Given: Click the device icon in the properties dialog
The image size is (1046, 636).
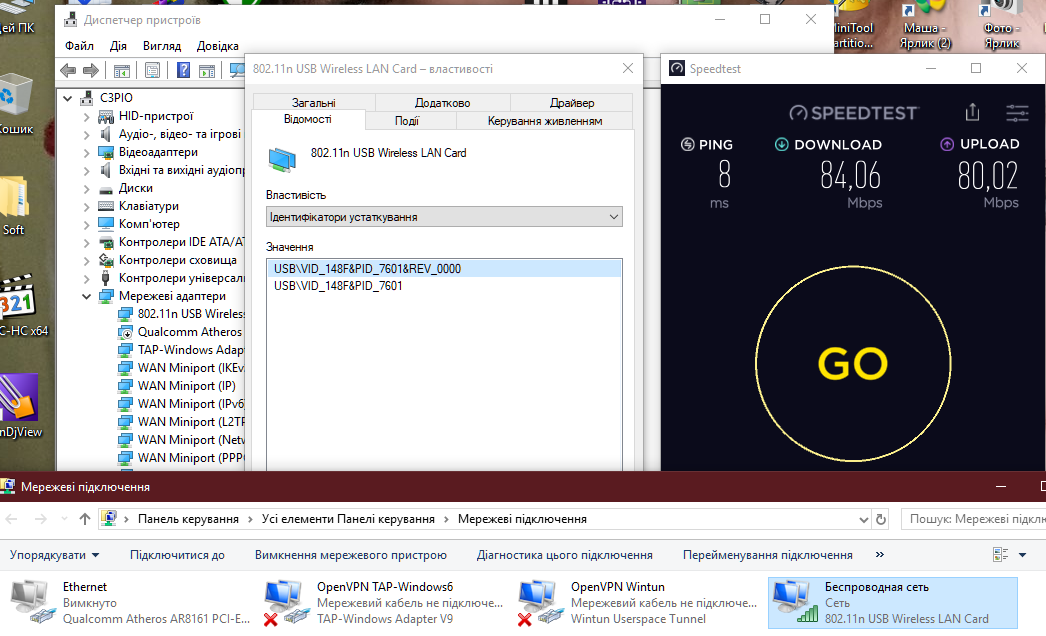Looking at the screenshot, I should click(x=282, y=160).
